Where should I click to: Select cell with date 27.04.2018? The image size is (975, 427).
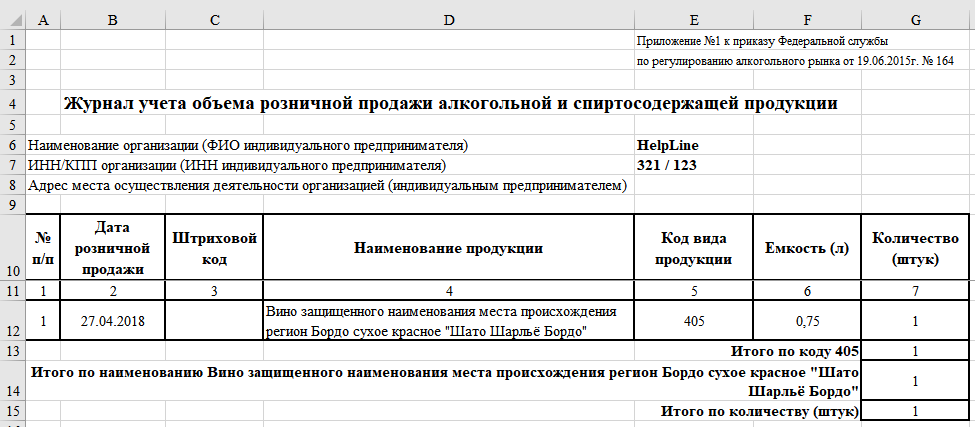(113, 321)
